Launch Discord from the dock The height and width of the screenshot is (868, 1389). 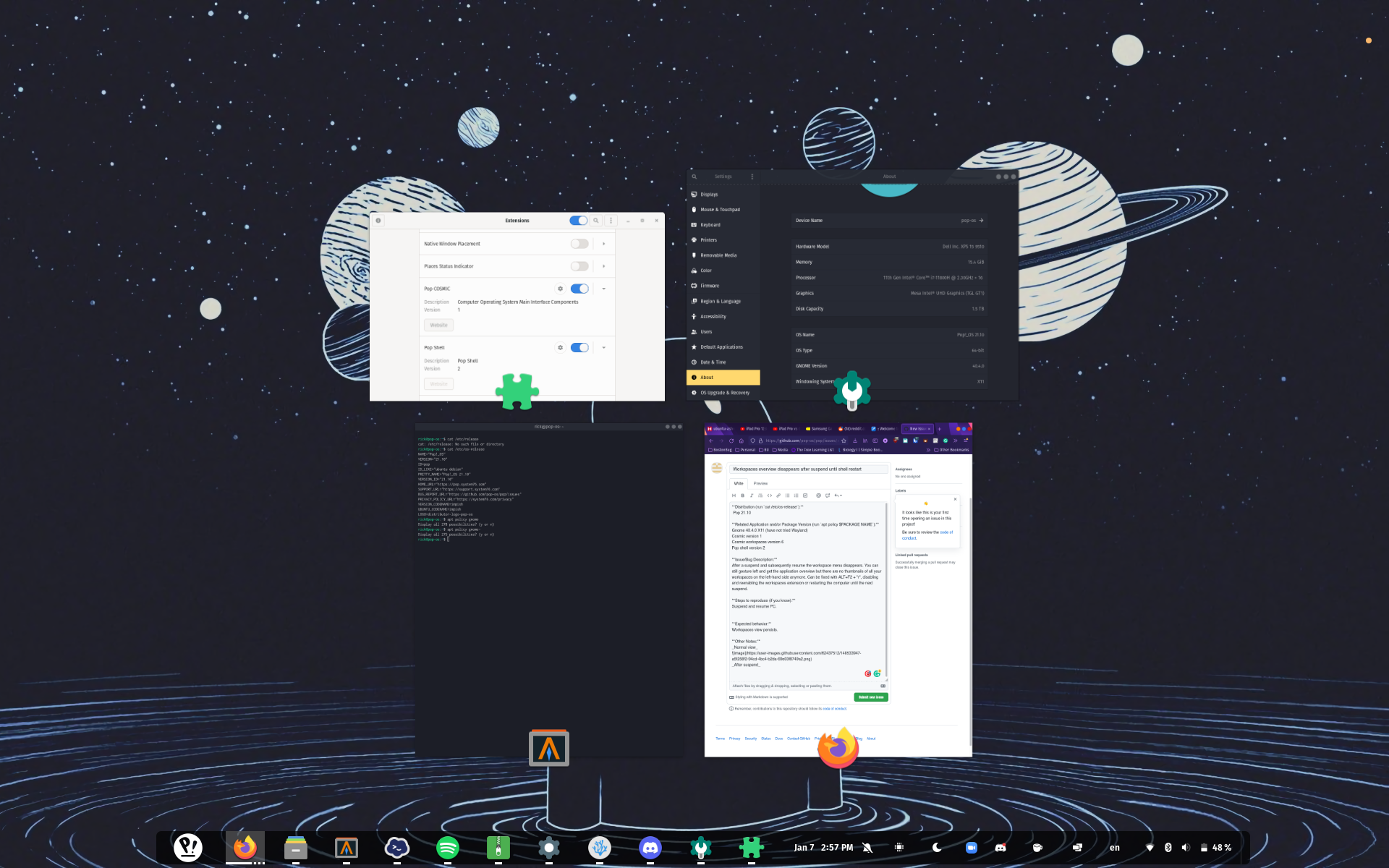click(x=650, y=847)
